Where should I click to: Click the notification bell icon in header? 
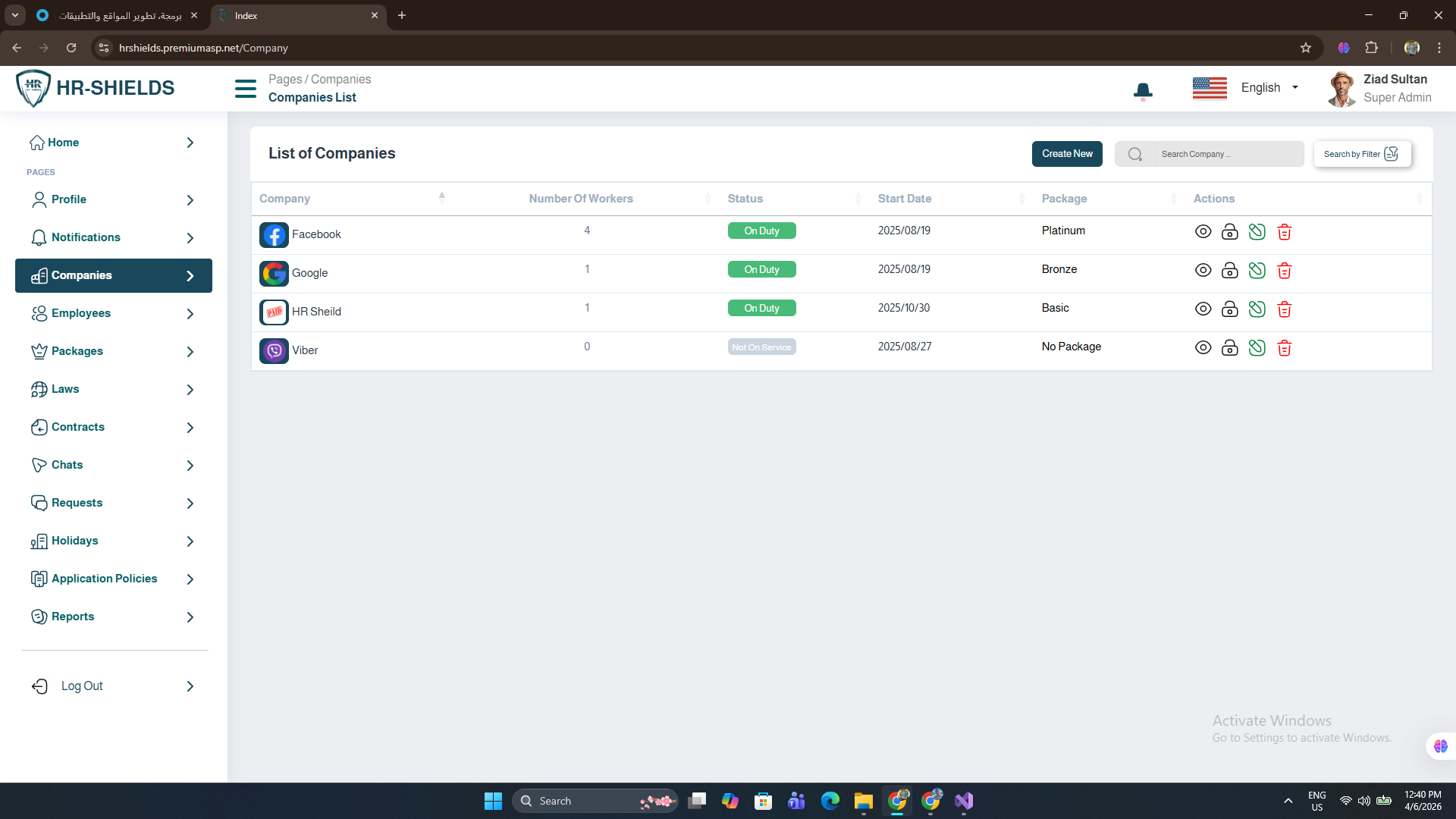coord(1143,91)
